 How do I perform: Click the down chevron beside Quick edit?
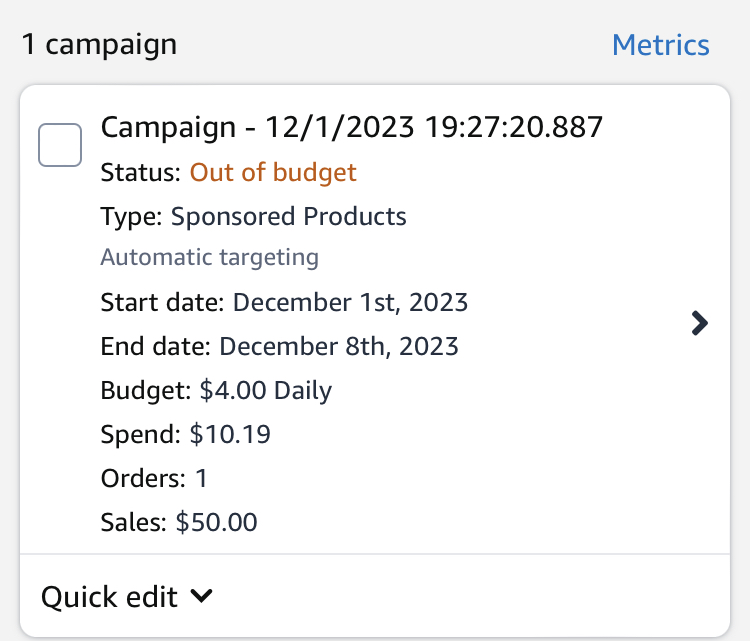[201, 596]
